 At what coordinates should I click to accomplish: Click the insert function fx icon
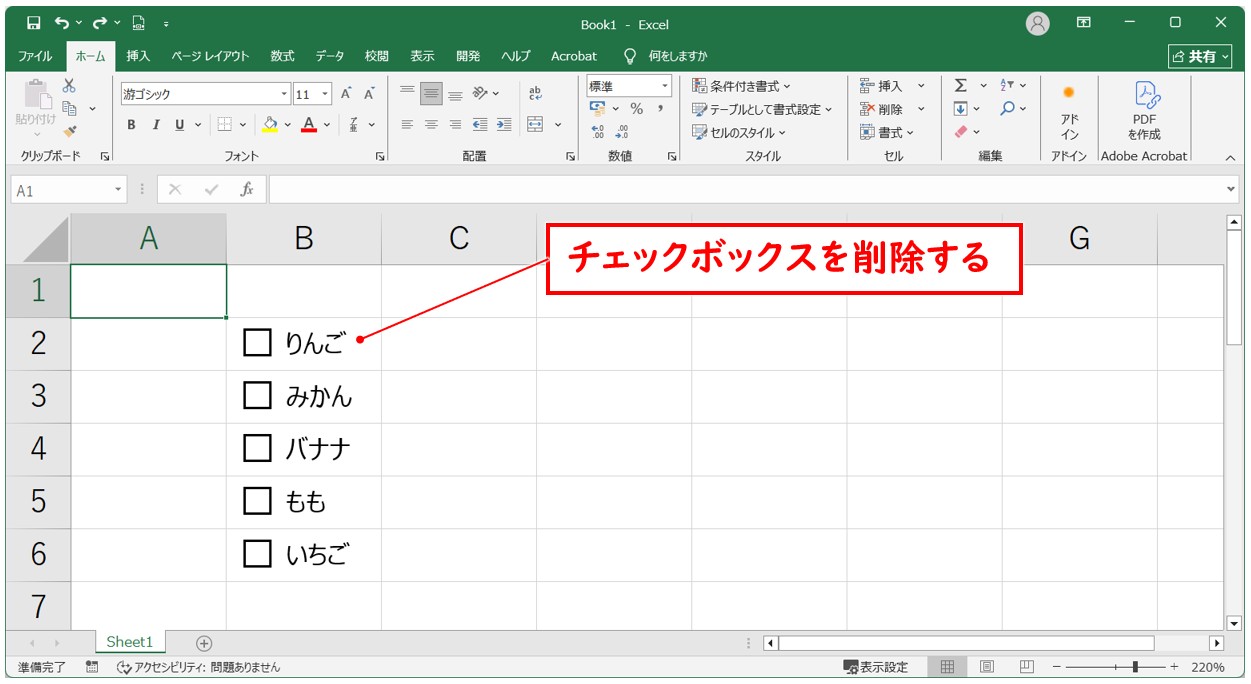click(x=246, y=190)
